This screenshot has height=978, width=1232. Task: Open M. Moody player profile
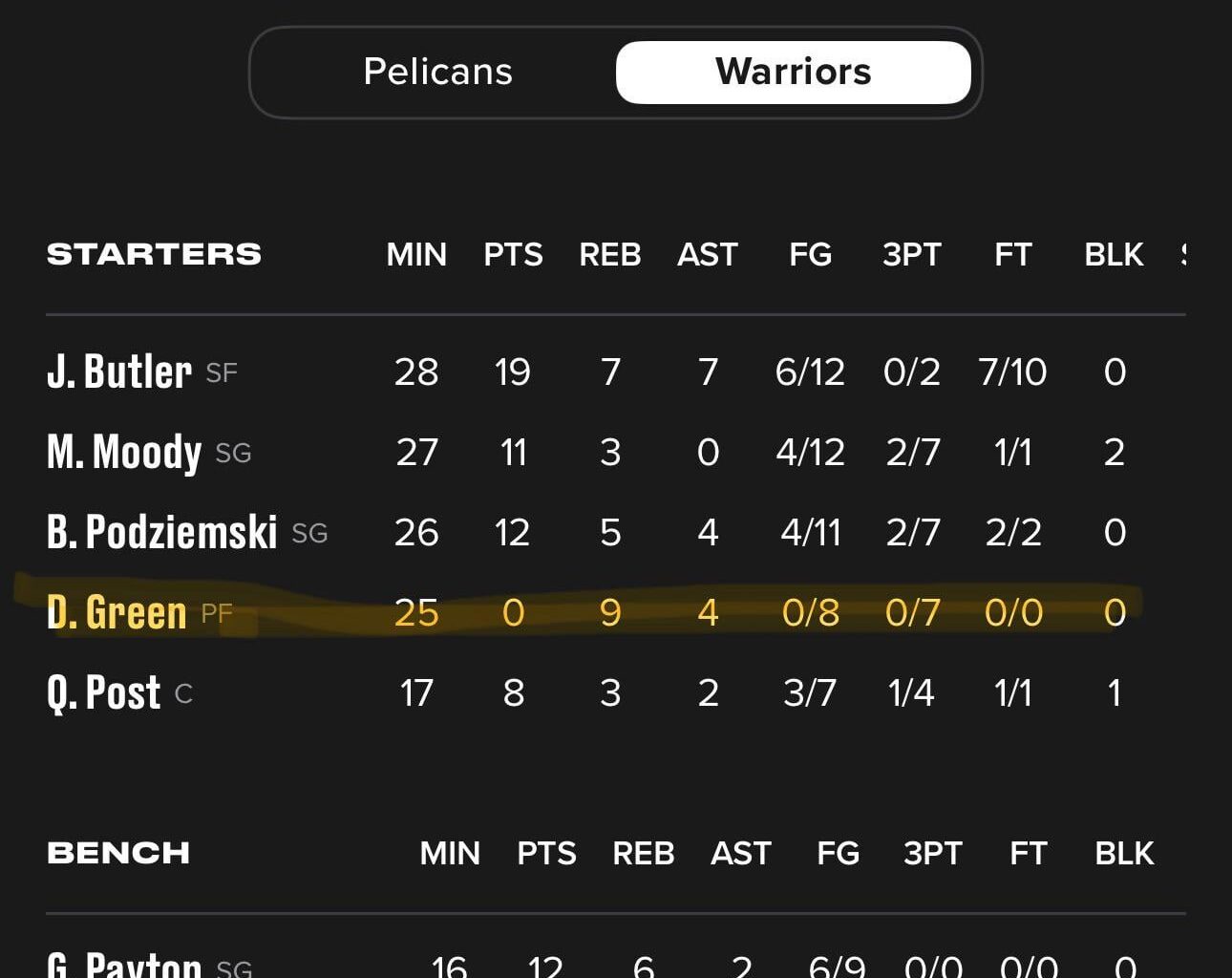(124, 452)
